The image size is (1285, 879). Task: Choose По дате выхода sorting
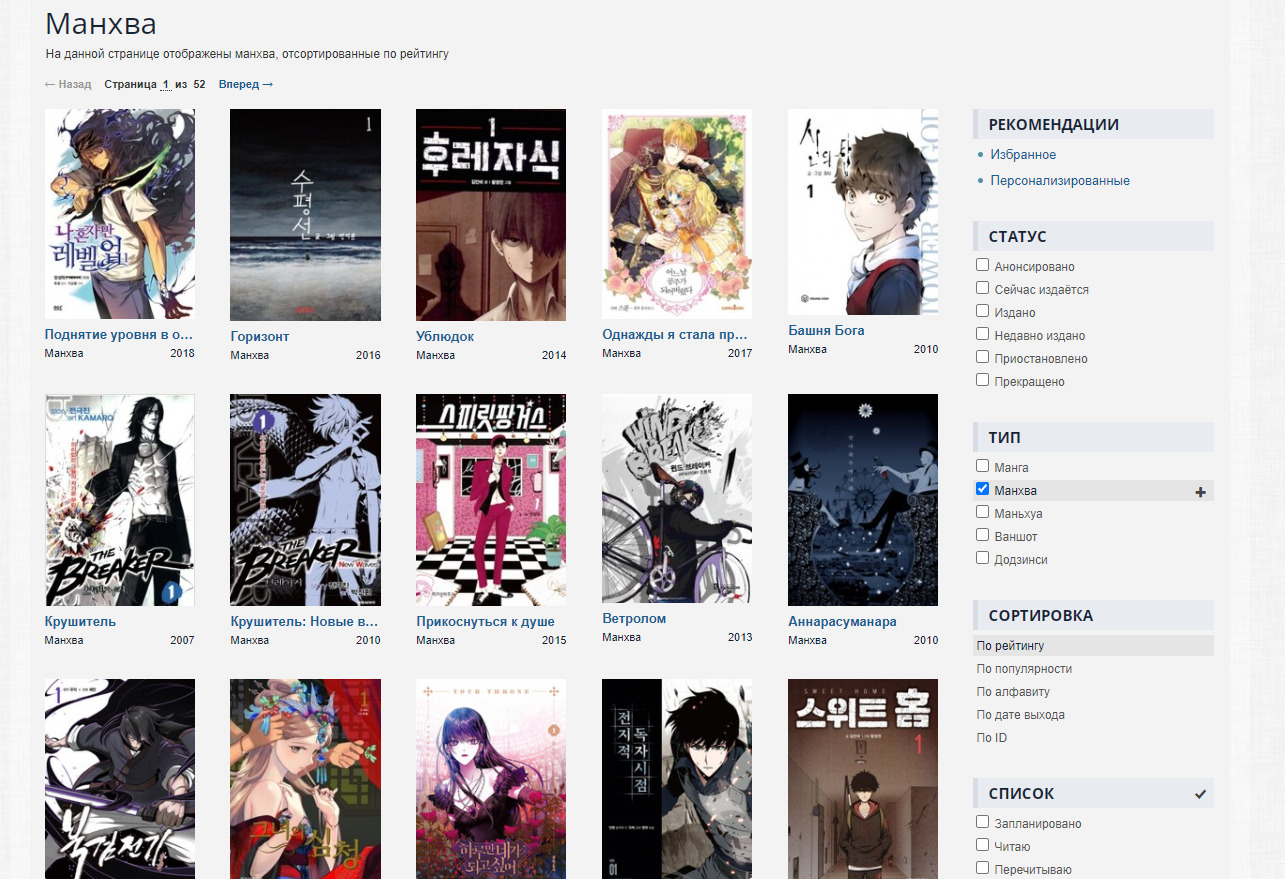coord(1020,715)
